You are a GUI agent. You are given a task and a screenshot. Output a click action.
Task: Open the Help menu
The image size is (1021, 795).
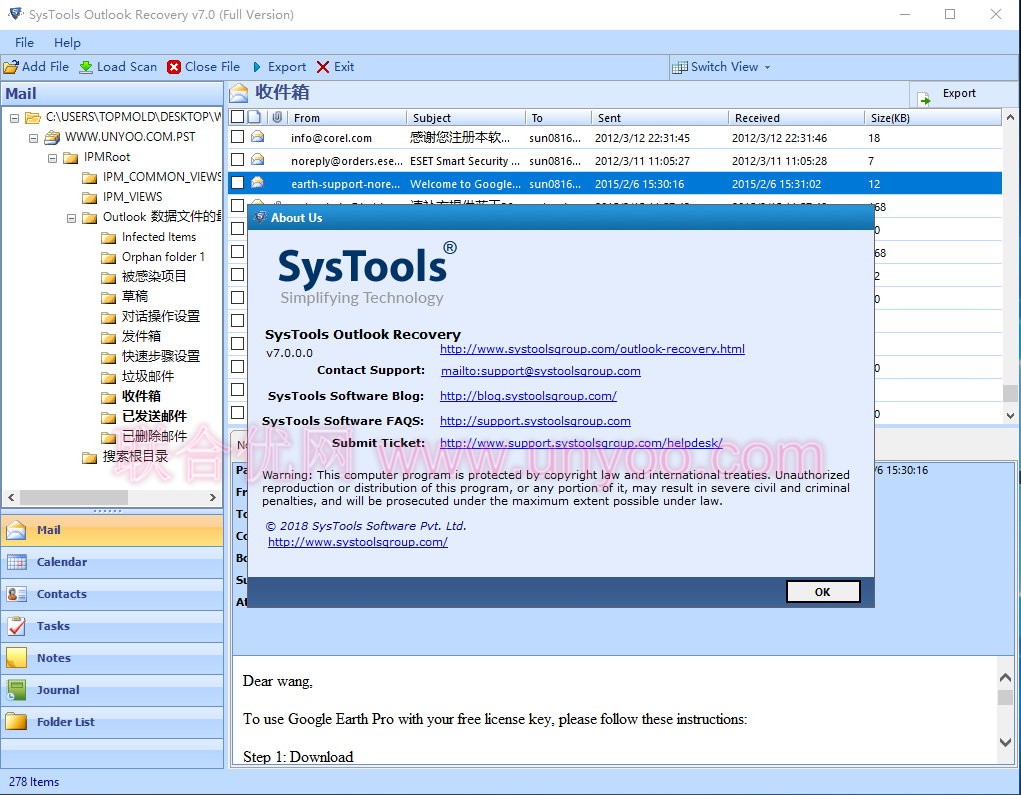67,43
